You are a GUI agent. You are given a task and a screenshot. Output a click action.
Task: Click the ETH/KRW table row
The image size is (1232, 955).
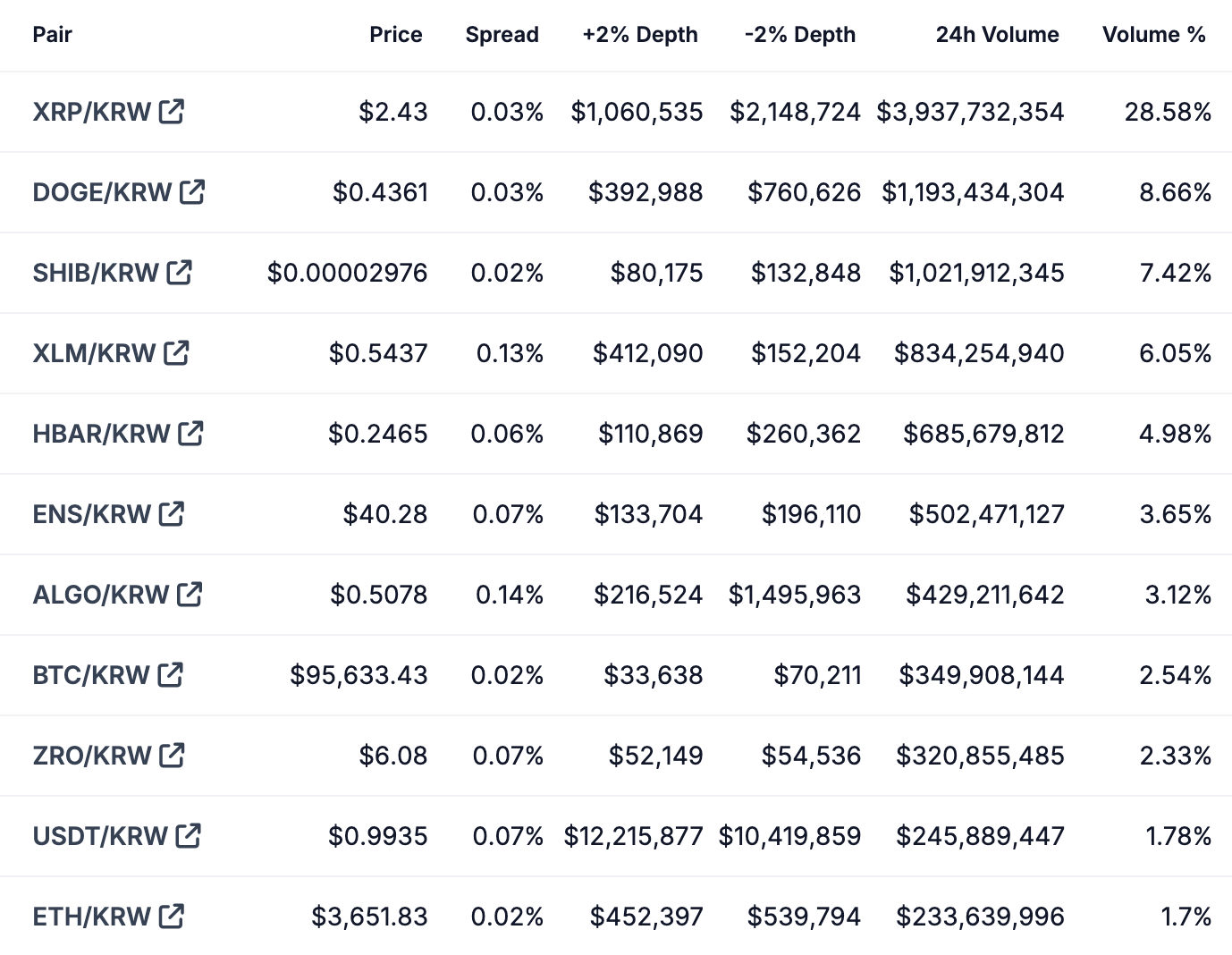(616, 916)
